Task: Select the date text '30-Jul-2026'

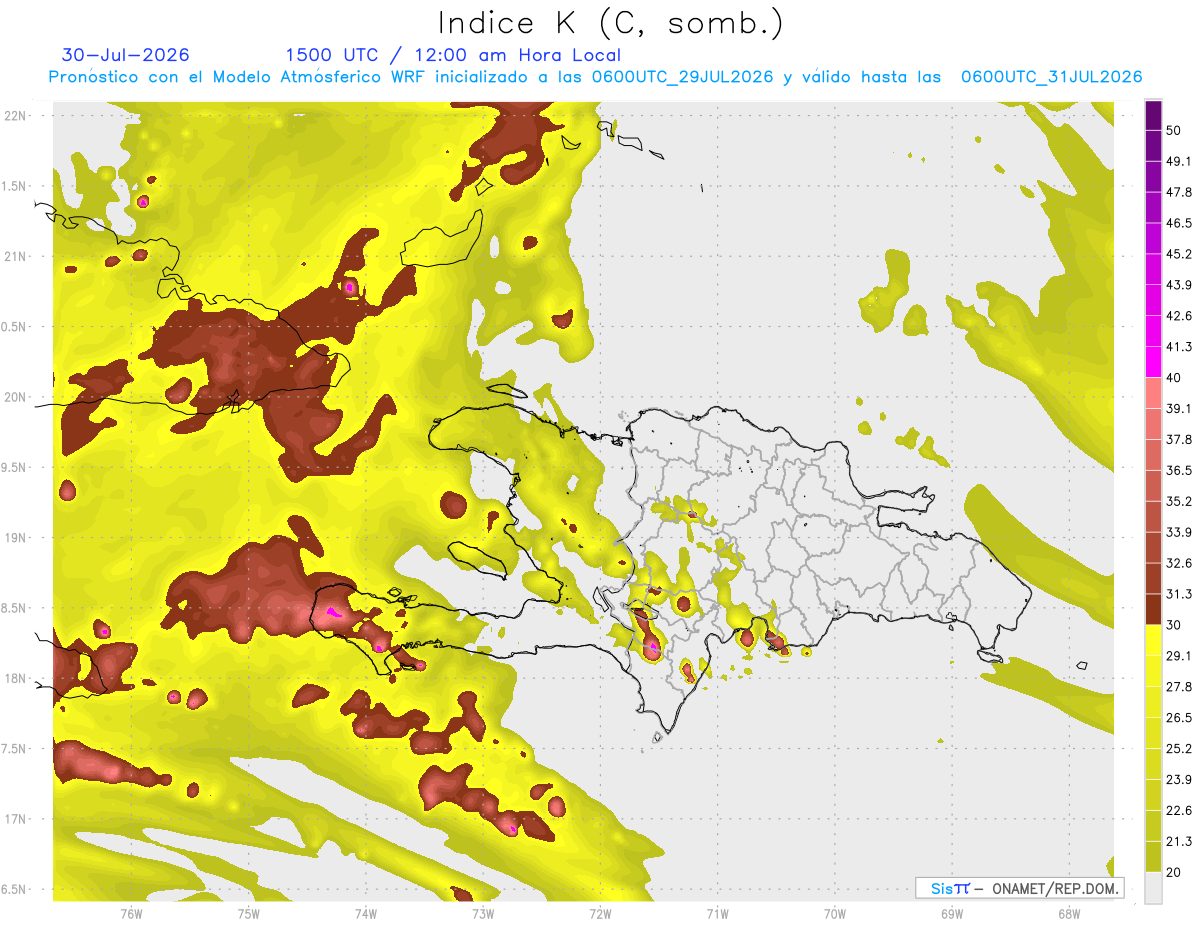Action: pos(125,55)
